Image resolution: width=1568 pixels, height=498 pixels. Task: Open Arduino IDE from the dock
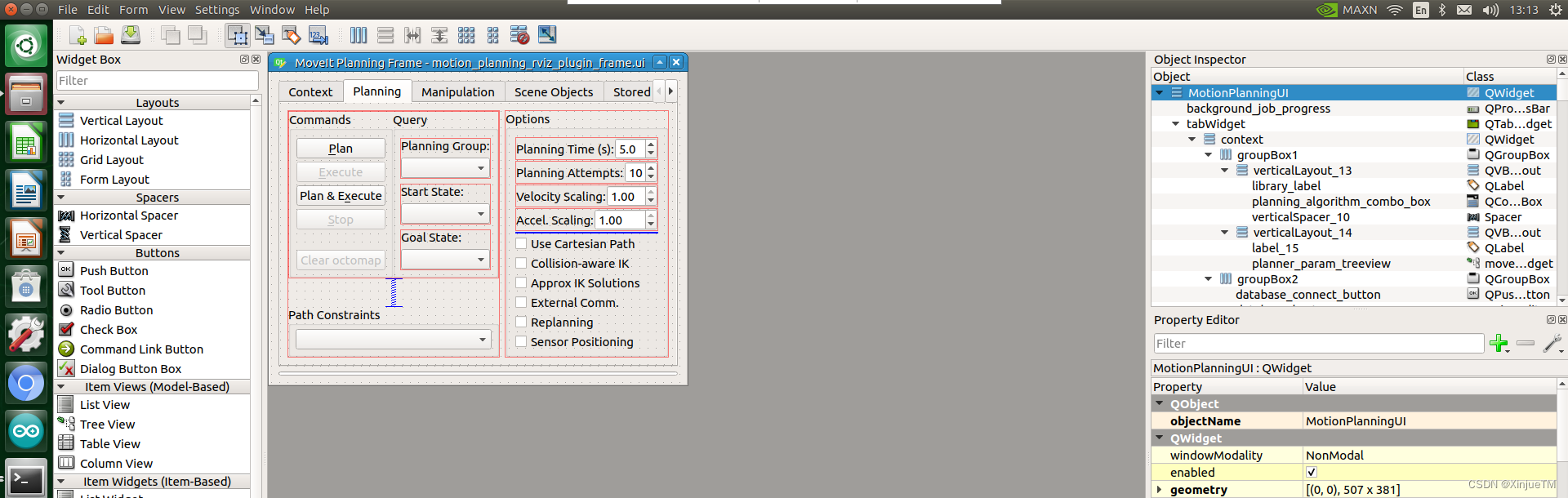point(26,431)
